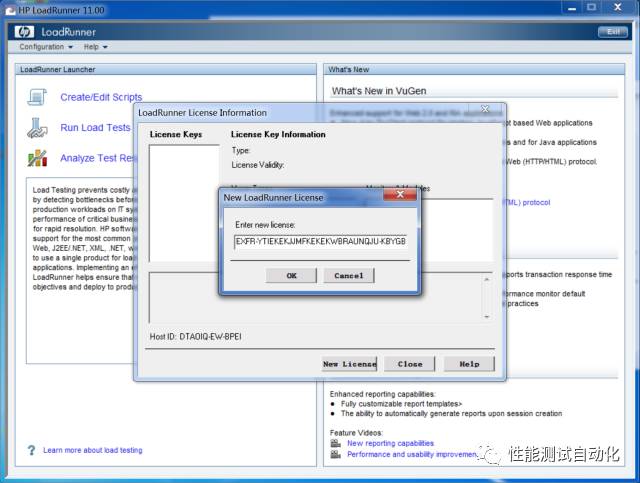
Task: Click the License Keys list box
Action: [x=184, y=203]
